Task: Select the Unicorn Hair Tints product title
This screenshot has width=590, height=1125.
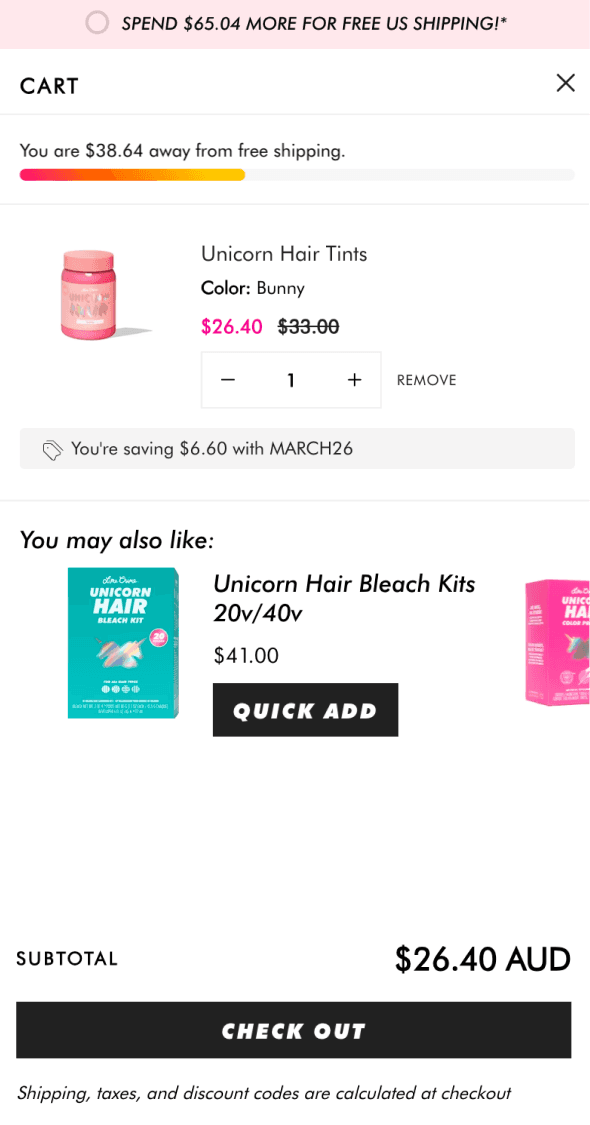Action: click(284, 254)
